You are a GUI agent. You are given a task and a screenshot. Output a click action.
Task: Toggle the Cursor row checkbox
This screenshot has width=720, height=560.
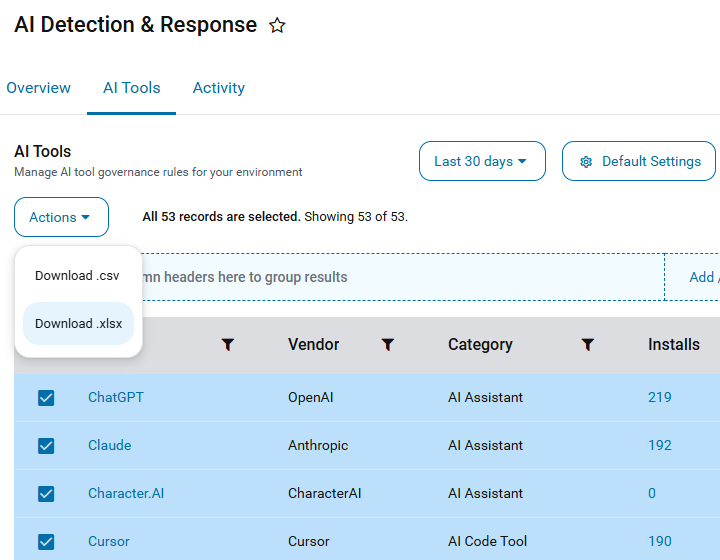46,542
